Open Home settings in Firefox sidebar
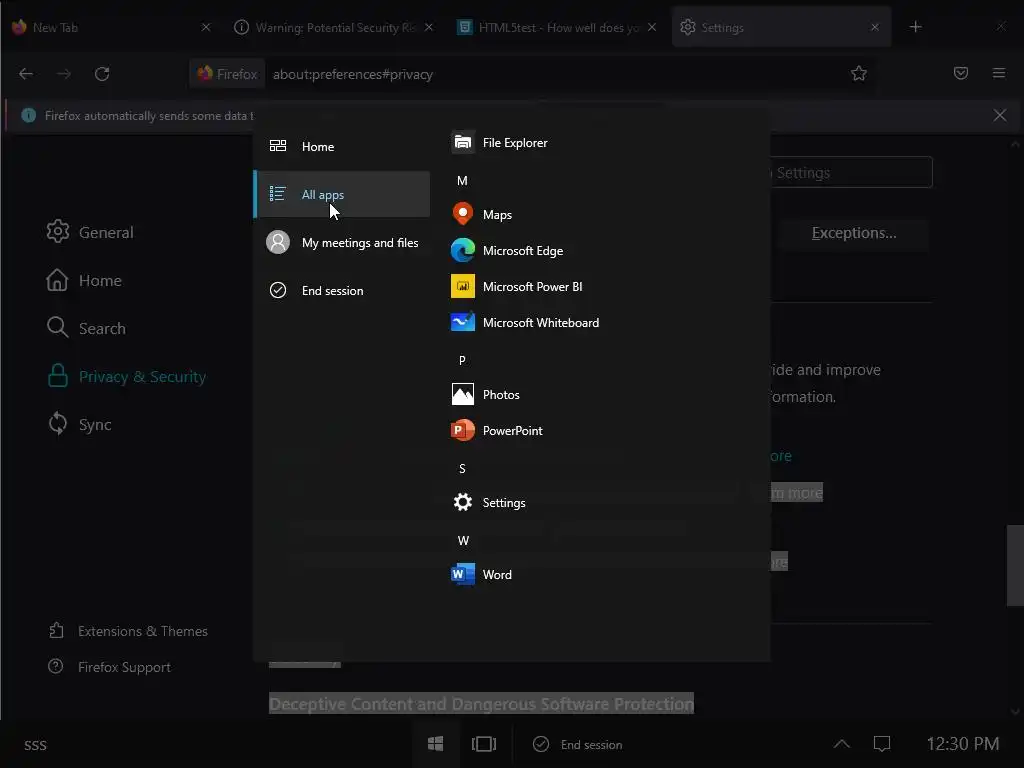The width and height of the screenshot is (1024, 768). (x=84, y=280)
